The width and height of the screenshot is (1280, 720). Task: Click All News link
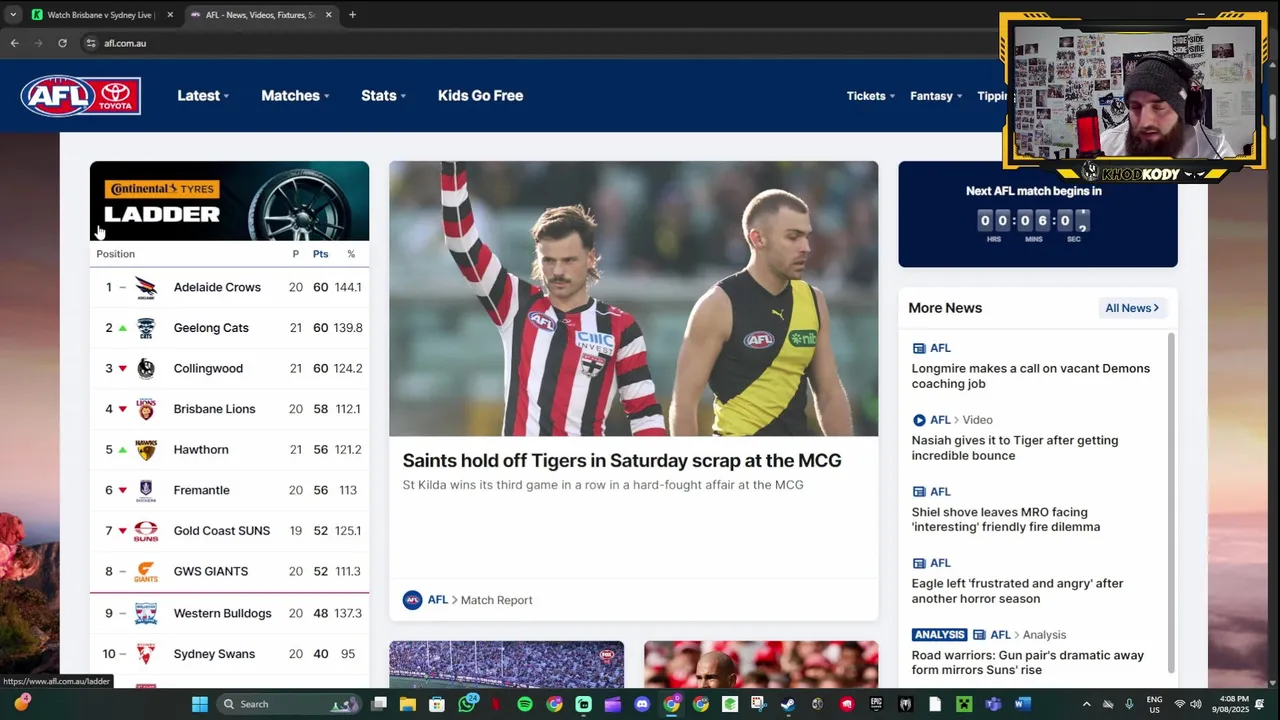1132,308
